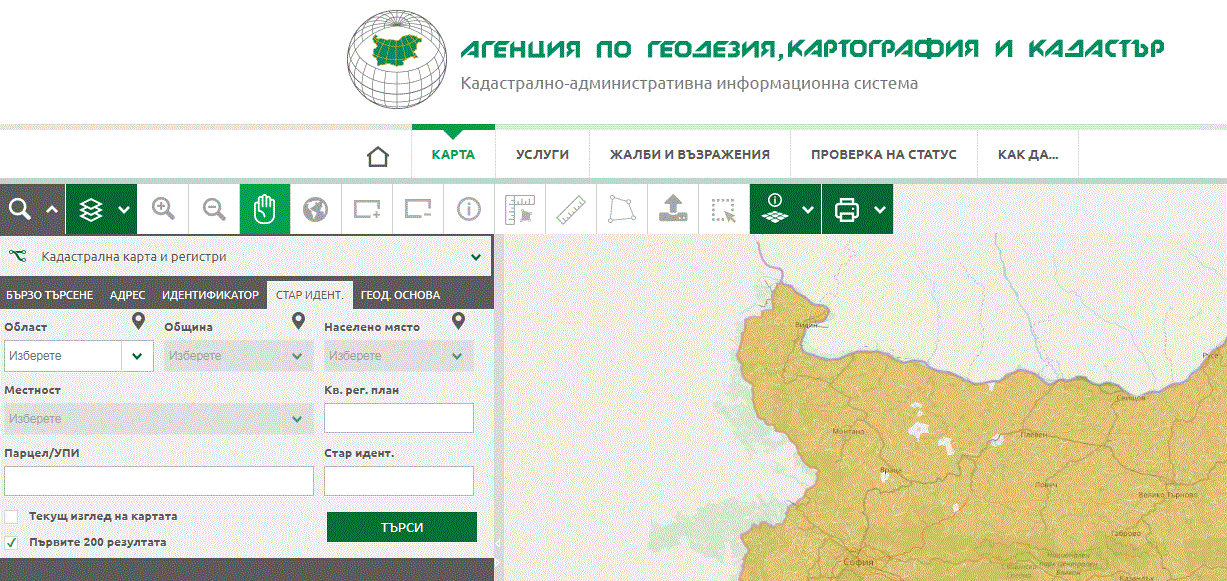Select the zoom out magnifier tool

(x=214, y=209)
